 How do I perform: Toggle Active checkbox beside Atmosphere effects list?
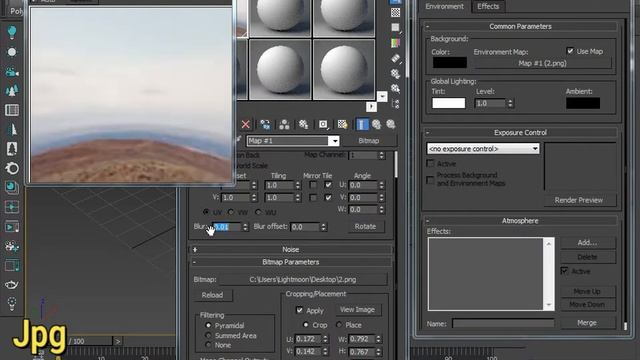564,271
